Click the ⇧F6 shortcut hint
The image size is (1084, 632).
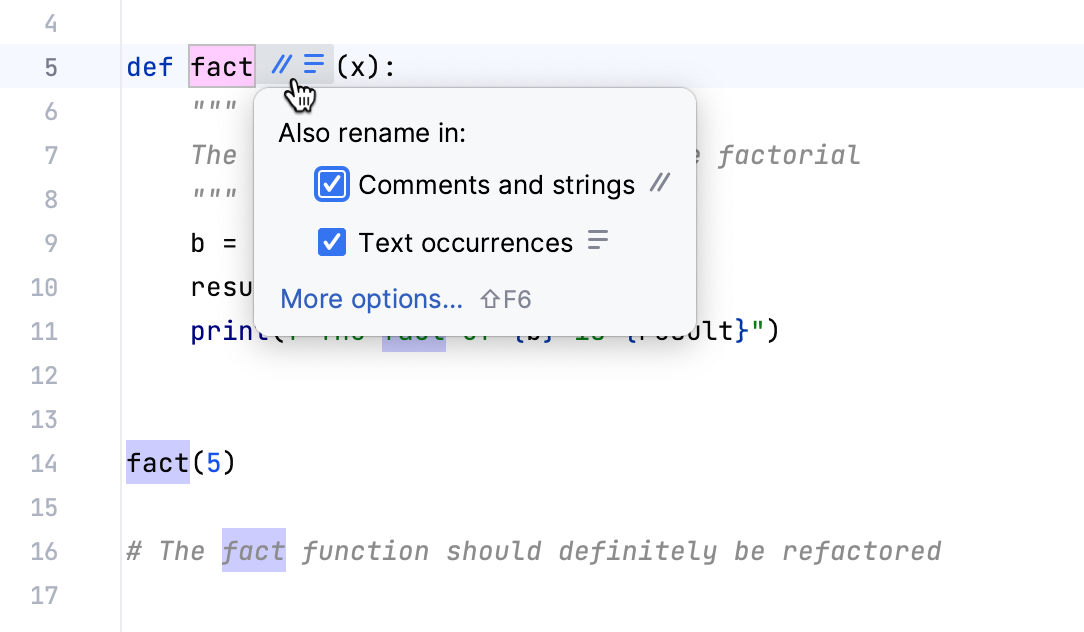pos(503,298)
